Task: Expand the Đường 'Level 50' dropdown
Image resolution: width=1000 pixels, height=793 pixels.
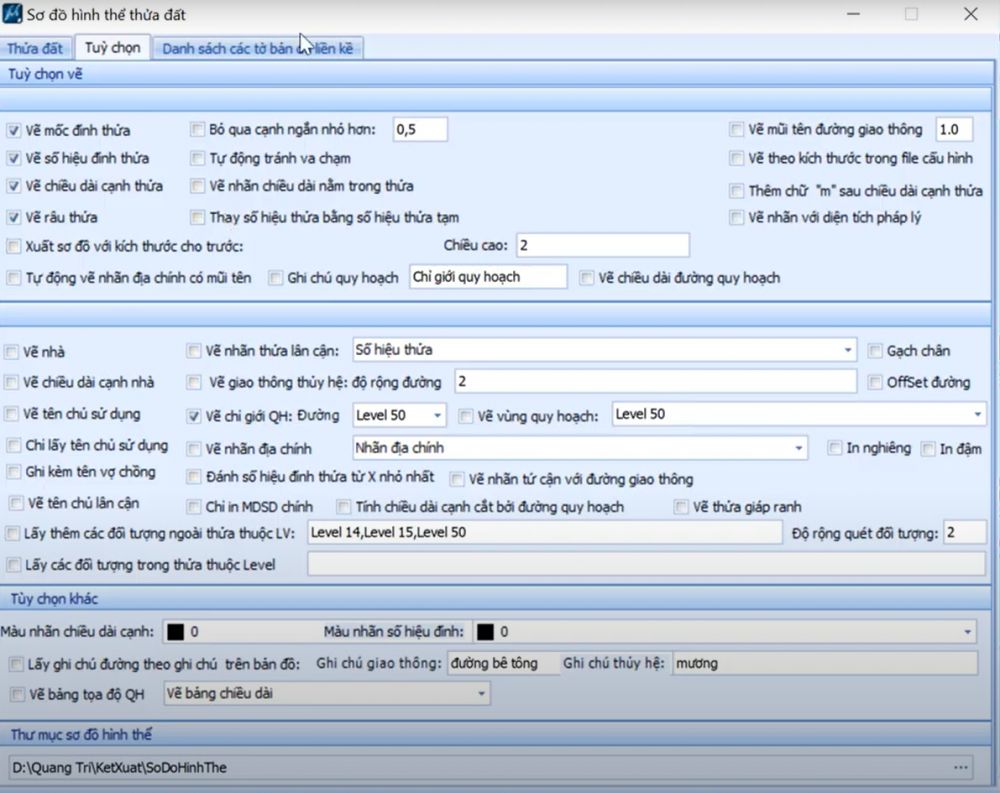Action: click(x=438, y=415)
